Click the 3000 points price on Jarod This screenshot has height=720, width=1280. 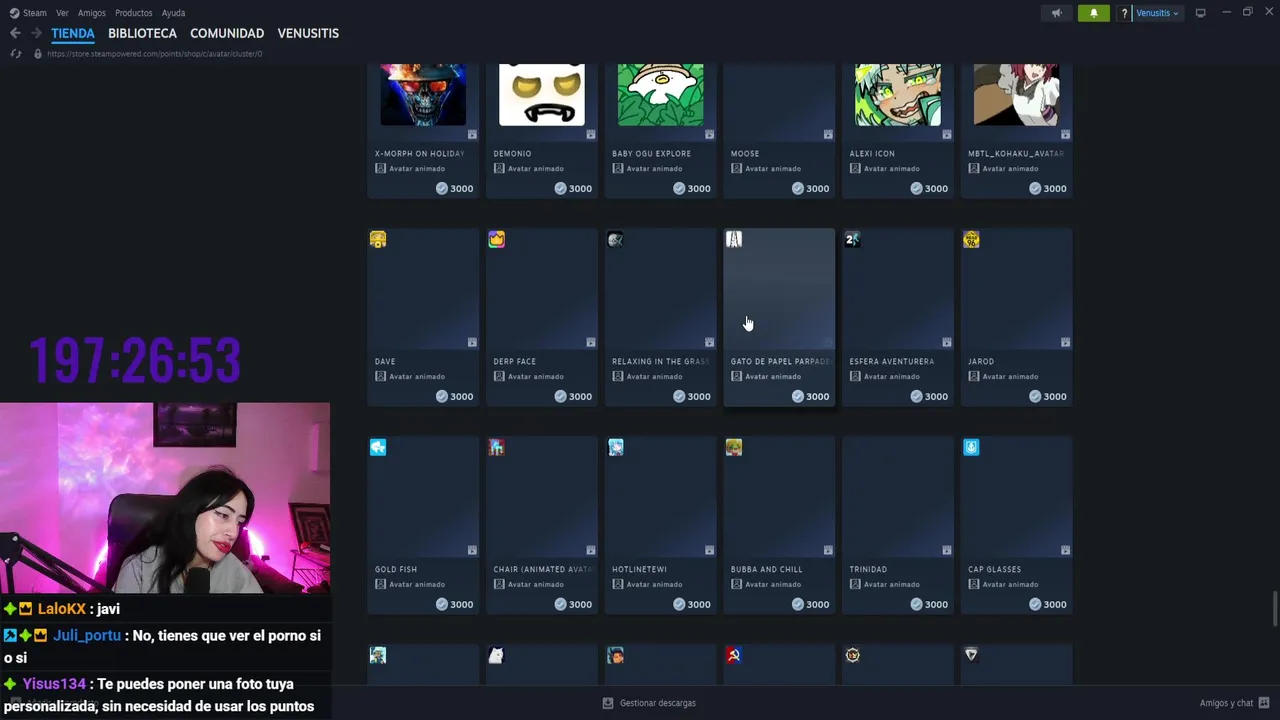pyautogui.click(x=1048, y=396)
